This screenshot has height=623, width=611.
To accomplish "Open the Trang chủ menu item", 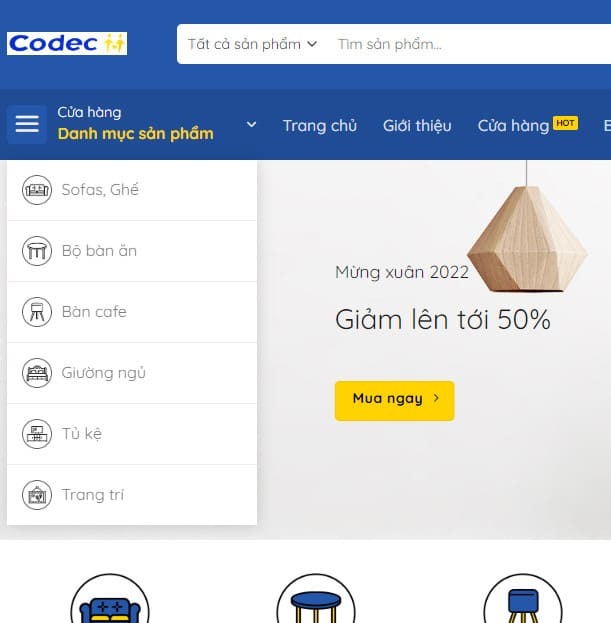I will [x=320, y=126].
